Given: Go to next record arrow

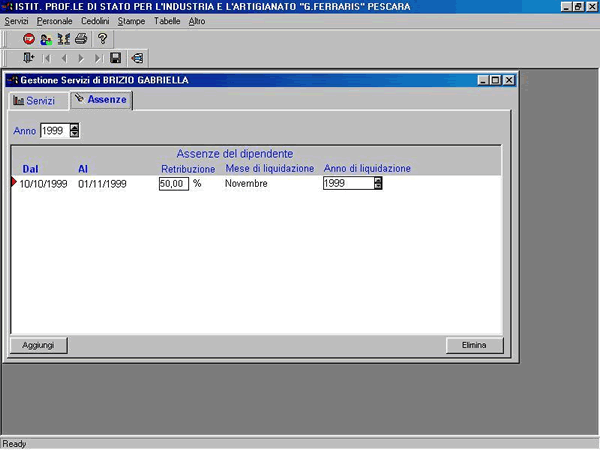Looking at the screenshot, I should [81, 59].
